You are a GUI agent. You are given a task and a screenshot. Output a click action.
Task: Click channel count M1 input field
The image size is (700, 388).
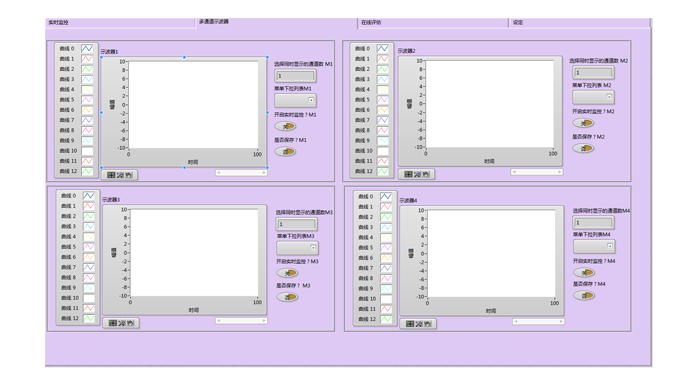coord(296,76)
